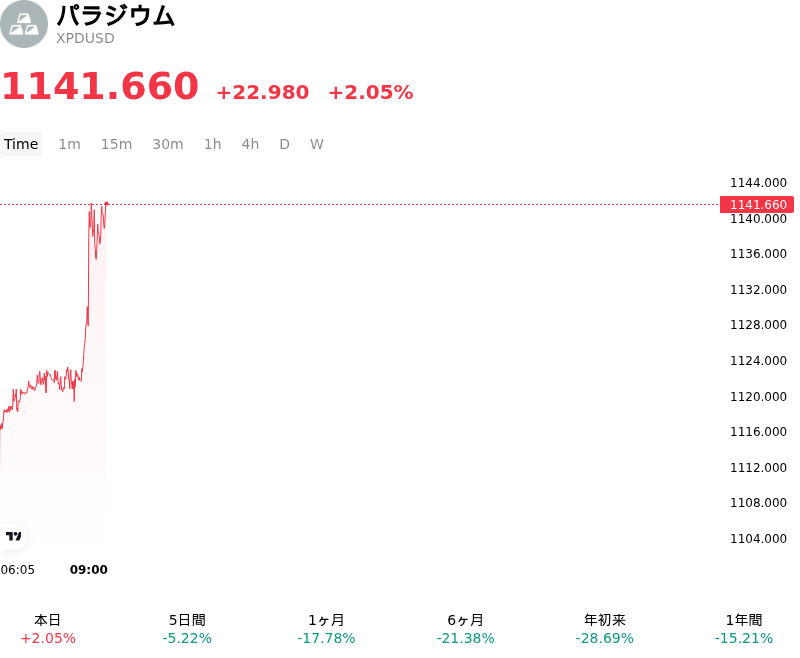
Task: Switch to Weekly (W) chart
Action: coord(317,144)
